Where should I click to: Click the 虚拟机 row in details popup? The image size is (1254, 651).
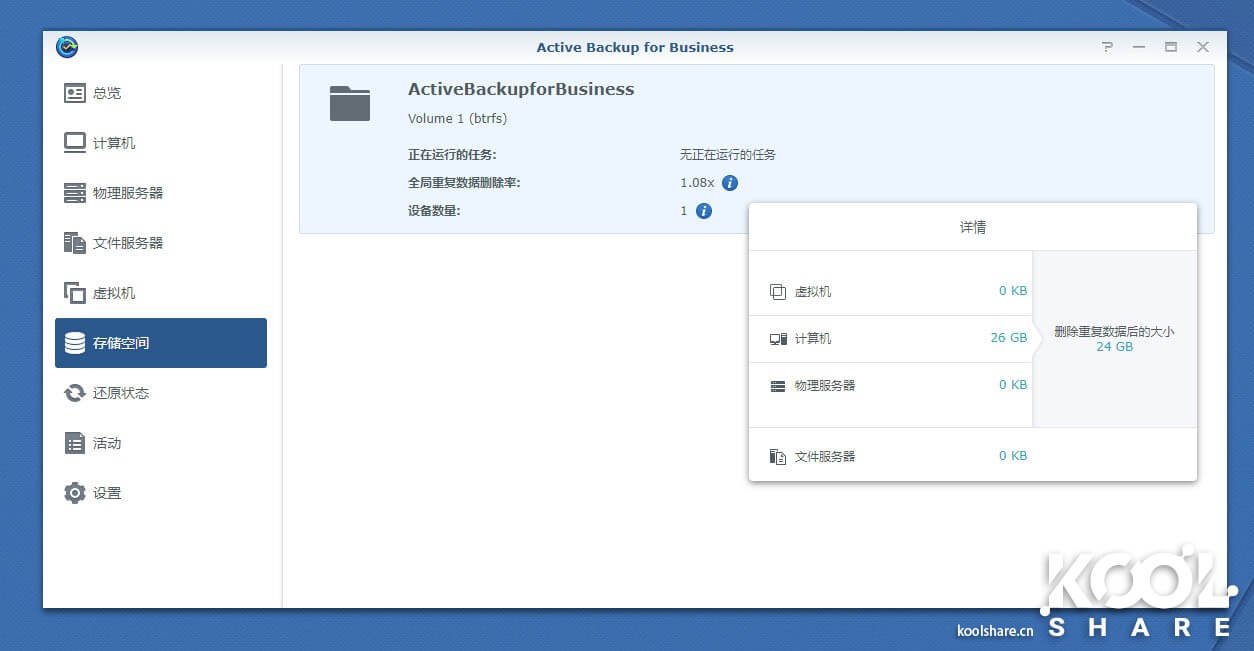(x=890, y=292)
